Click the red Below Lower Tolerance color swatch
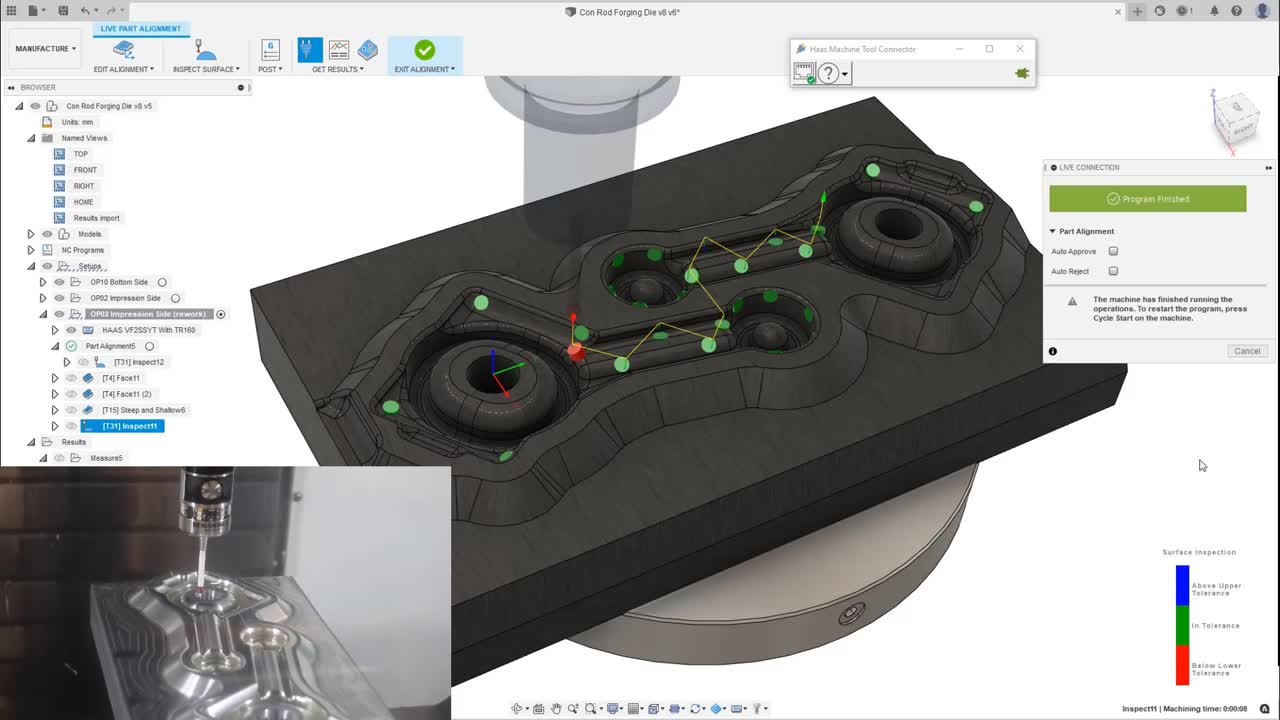Image resolution: width=1280 pixels, height=720 pixels. click(1182, 665)
